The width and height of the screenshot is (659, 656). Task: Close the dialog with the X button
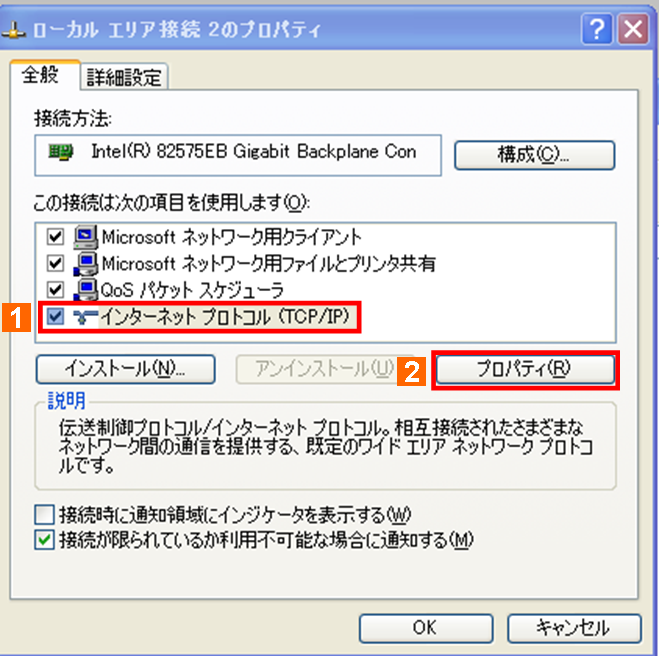coord(633,29)
